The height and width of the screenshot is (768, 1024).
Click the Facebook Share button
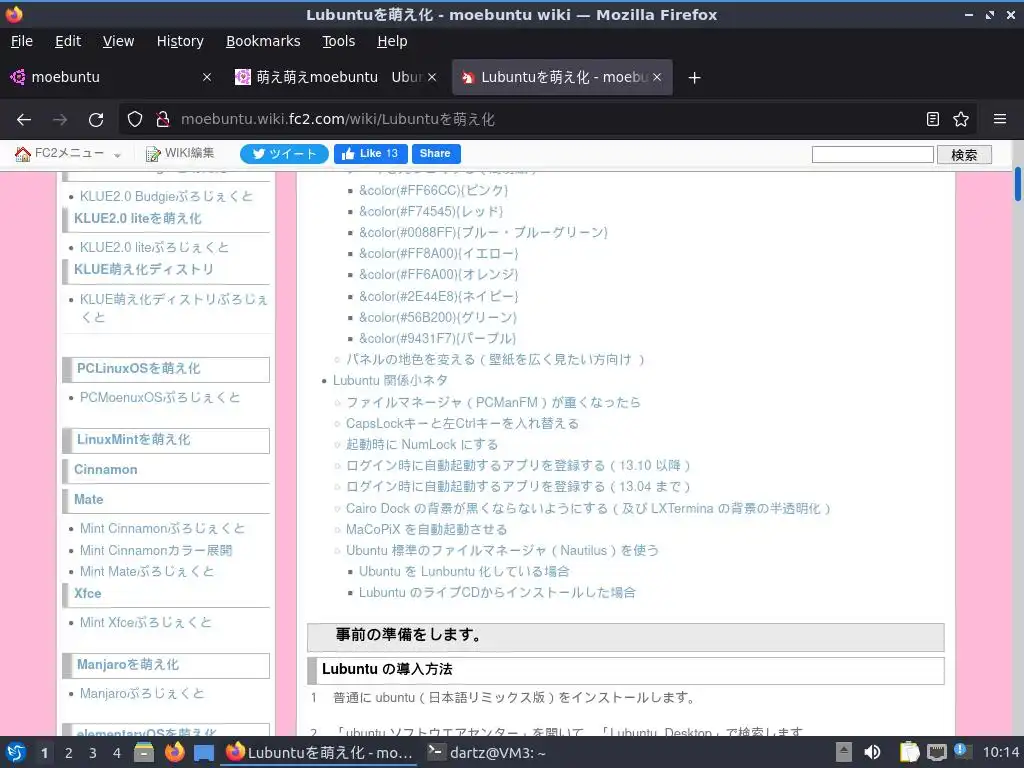click(x=436, y=153)
